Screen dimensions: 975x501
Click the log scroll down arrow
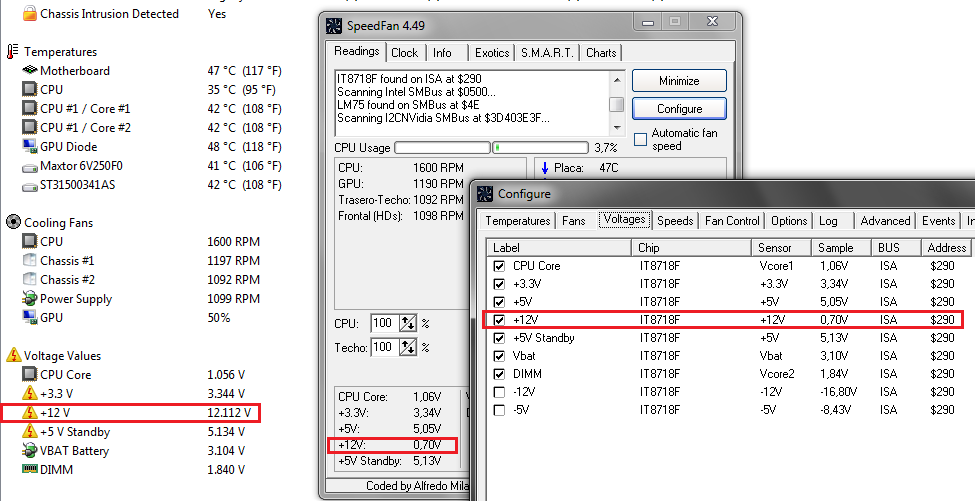tap(617, 127)
